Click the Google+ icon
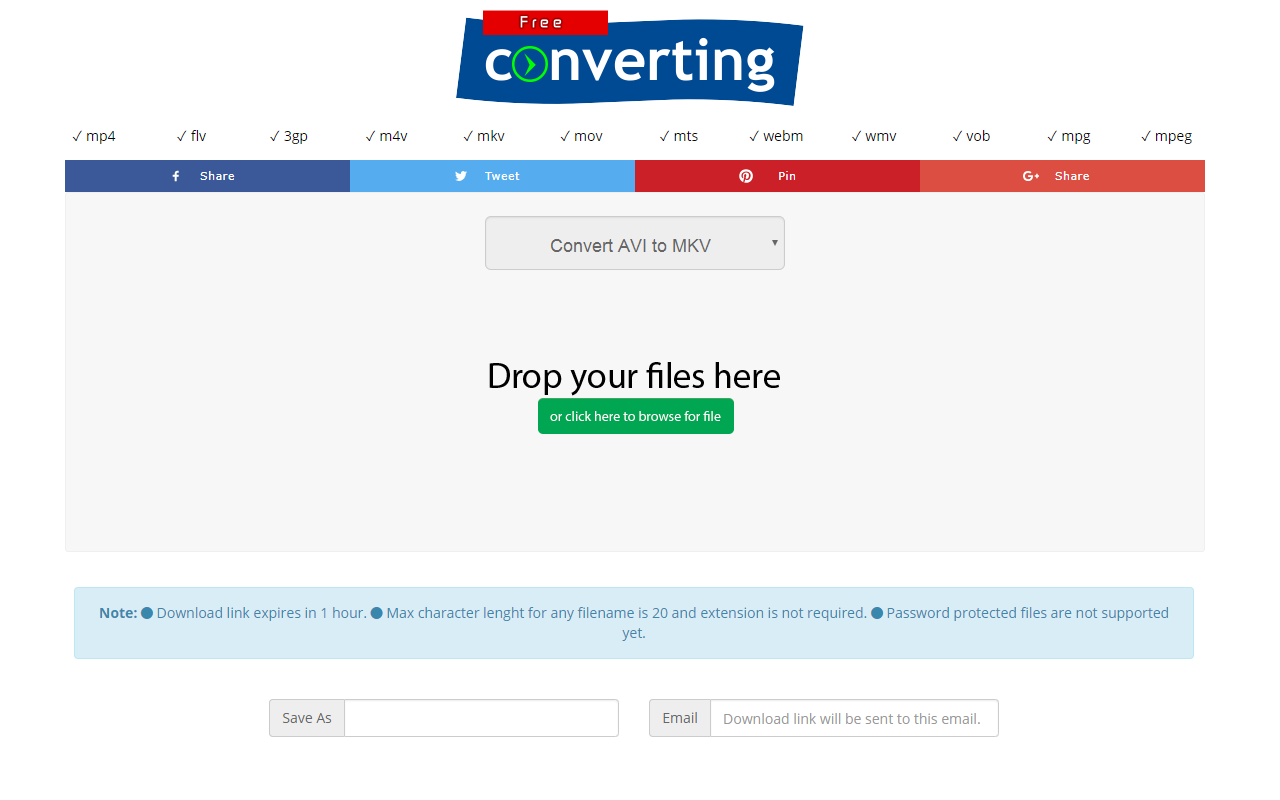This screenshot has height=800, width=1280. pos(1030,176)
